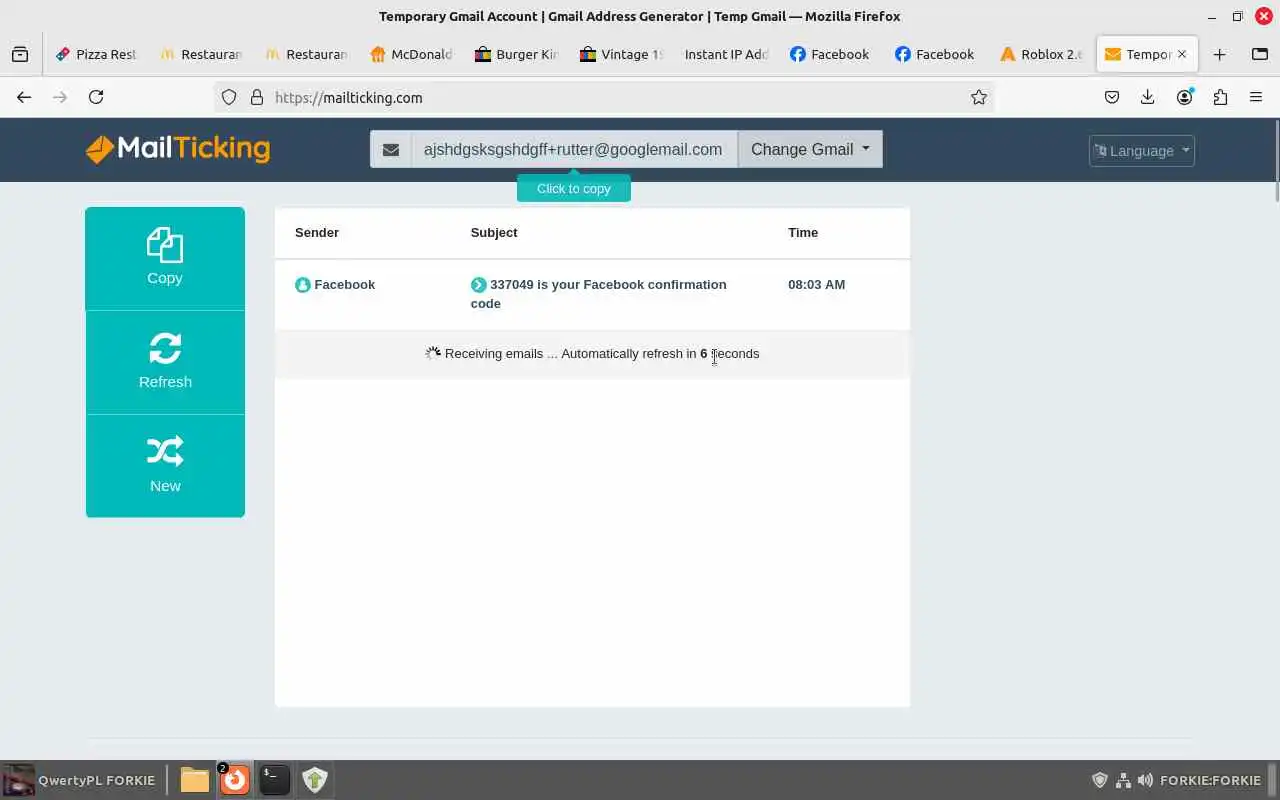Image resolution: width=1280 pixels, height=800 pixels.
Task: Click the Subject column header
Action: click(x=494, y=232)
